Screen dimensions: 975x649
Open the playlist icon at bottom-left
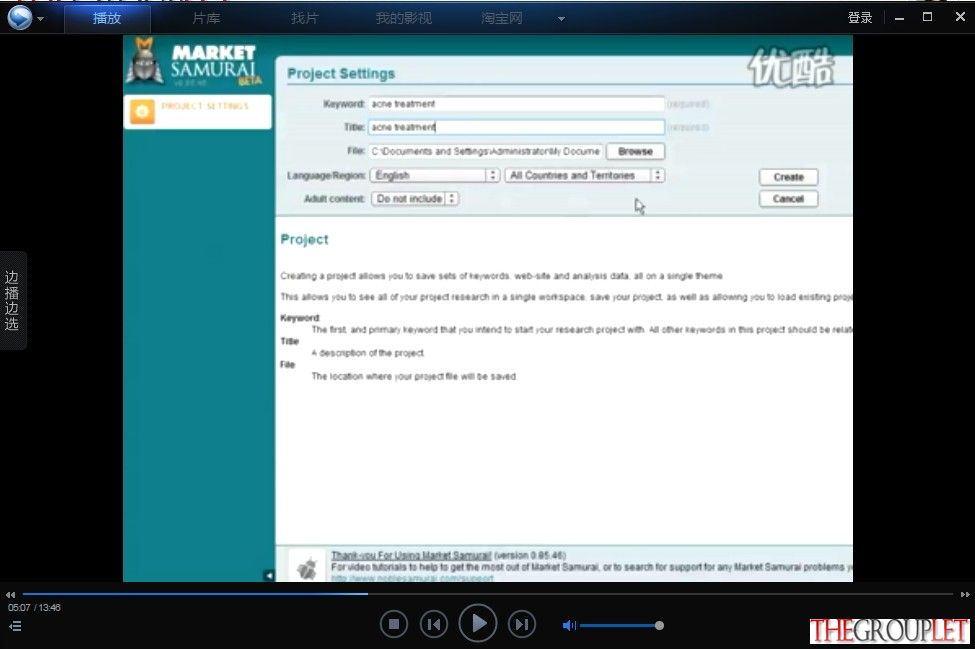16,626
